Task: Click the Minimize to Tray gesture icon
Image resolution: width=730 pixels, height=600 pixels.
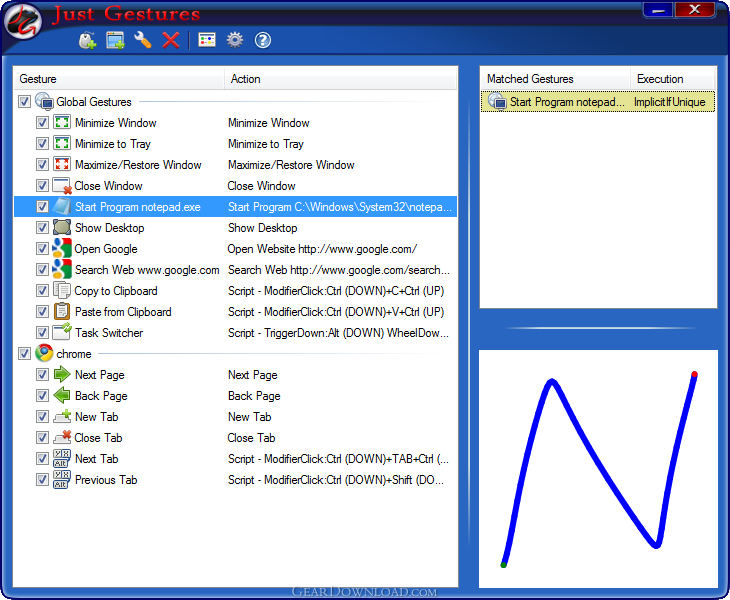Action: pos(62,143)
